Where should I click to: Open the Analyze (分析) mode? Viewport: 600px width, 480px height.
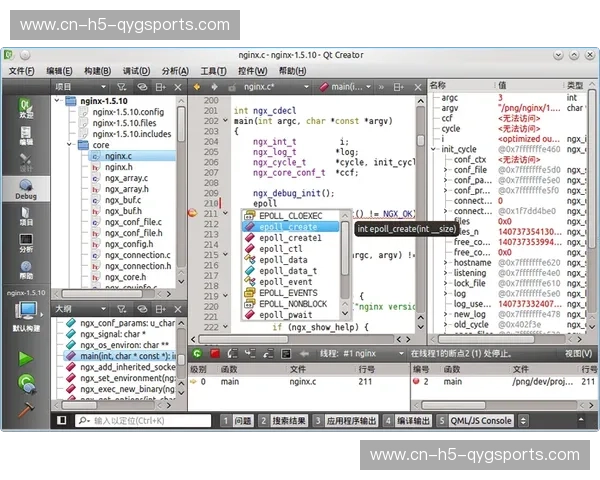point(26,244)
